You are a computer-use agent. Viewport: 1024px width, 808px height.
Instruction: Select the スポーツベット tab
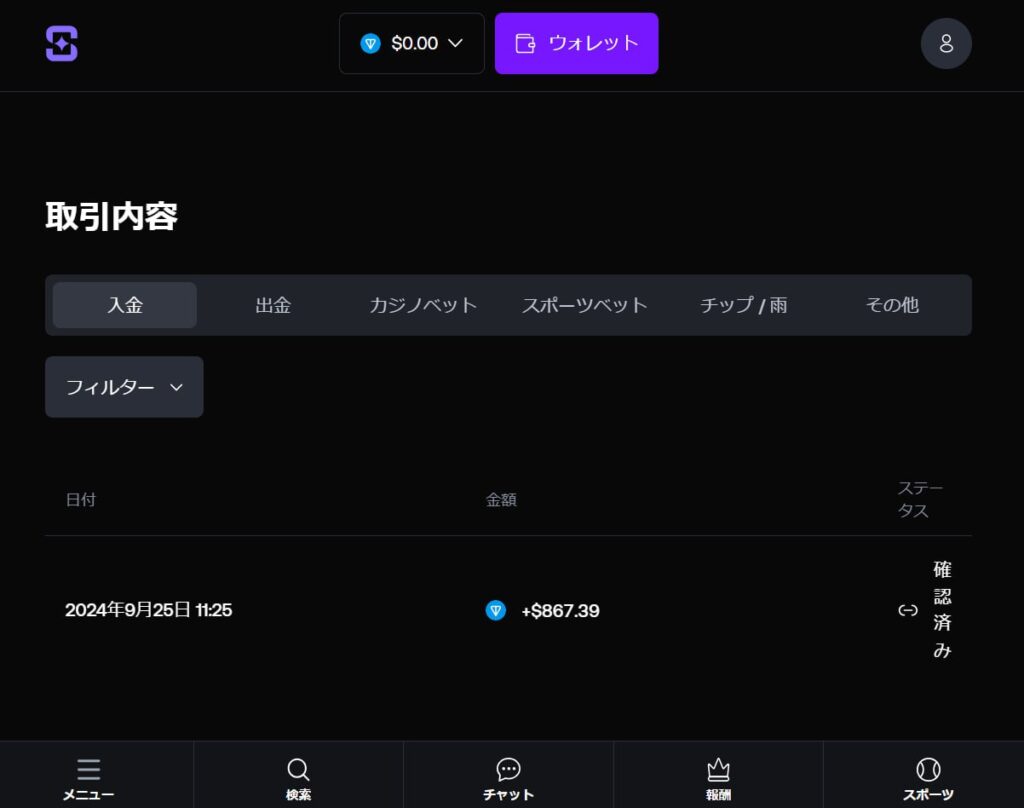(x=585, y=305)
